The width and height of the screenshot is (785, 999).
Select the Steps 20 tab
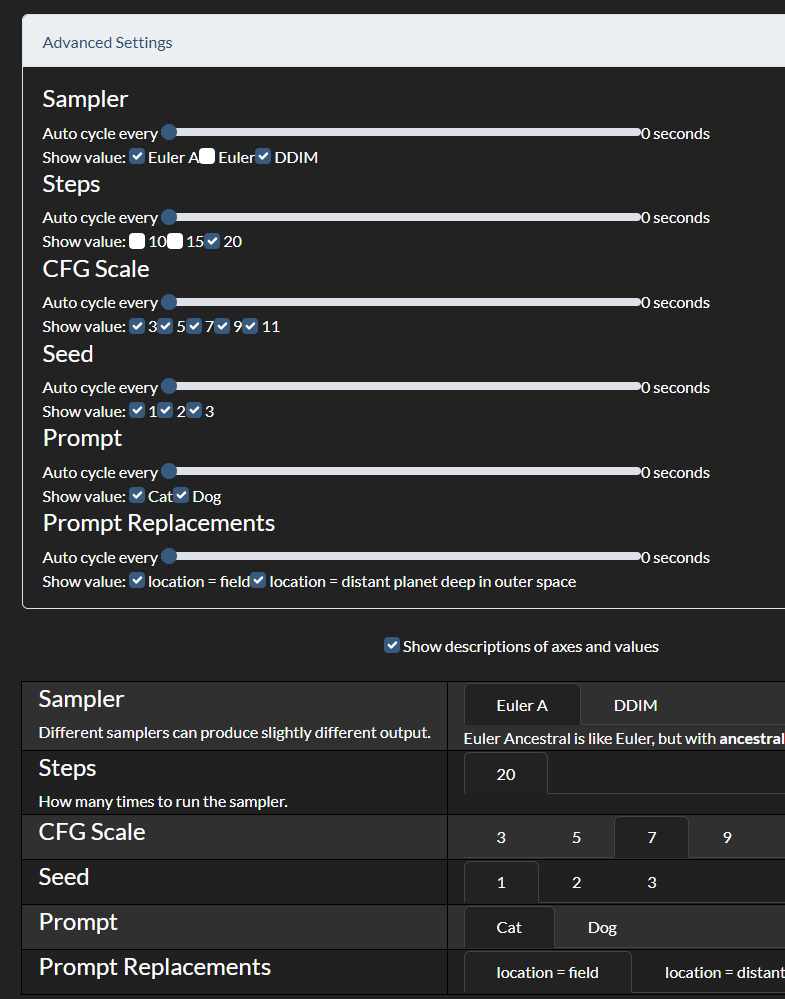pyautogui.click(x=506, y=775)
